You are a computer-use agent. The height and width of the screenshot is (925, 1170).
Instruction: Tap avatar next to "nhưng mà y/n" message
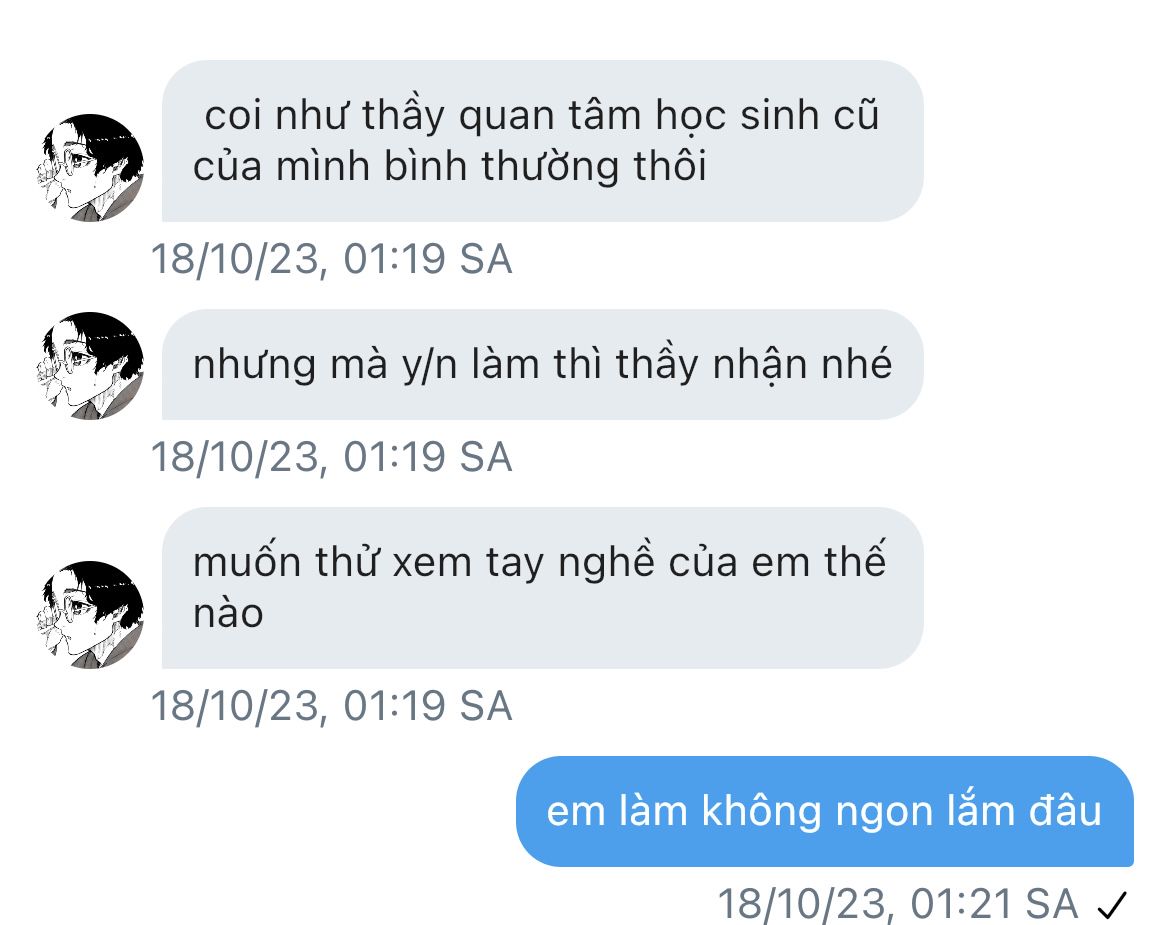90,366
